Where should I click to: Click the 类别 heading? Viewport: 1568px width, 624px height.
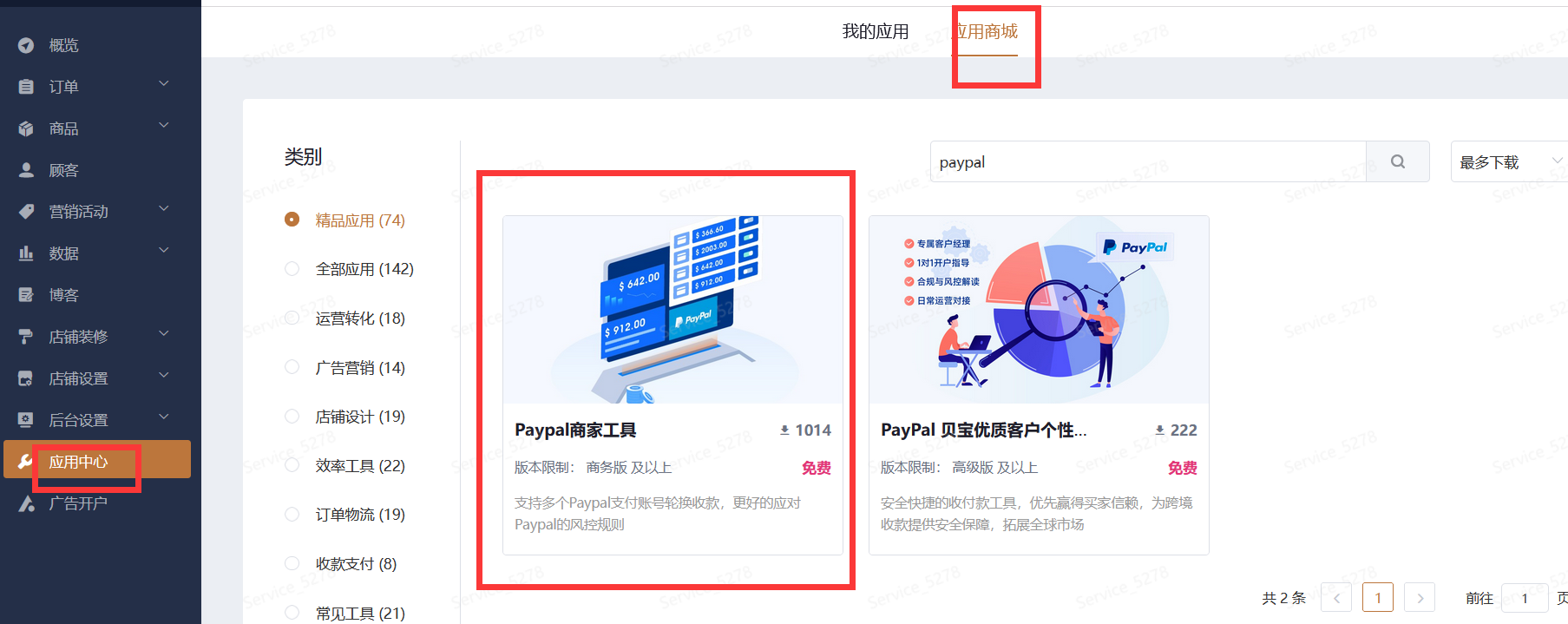pyautogui.click(x=303, y=157)
